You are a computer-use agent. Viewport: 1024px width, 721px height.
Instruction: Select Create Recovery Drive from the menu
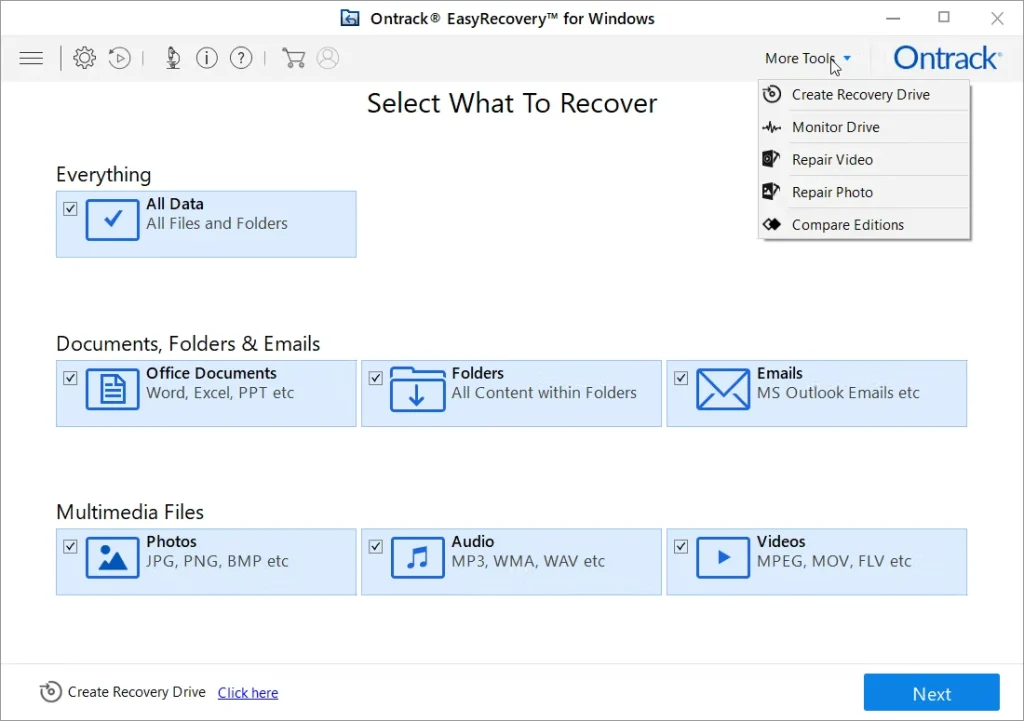tap(860, 95)
